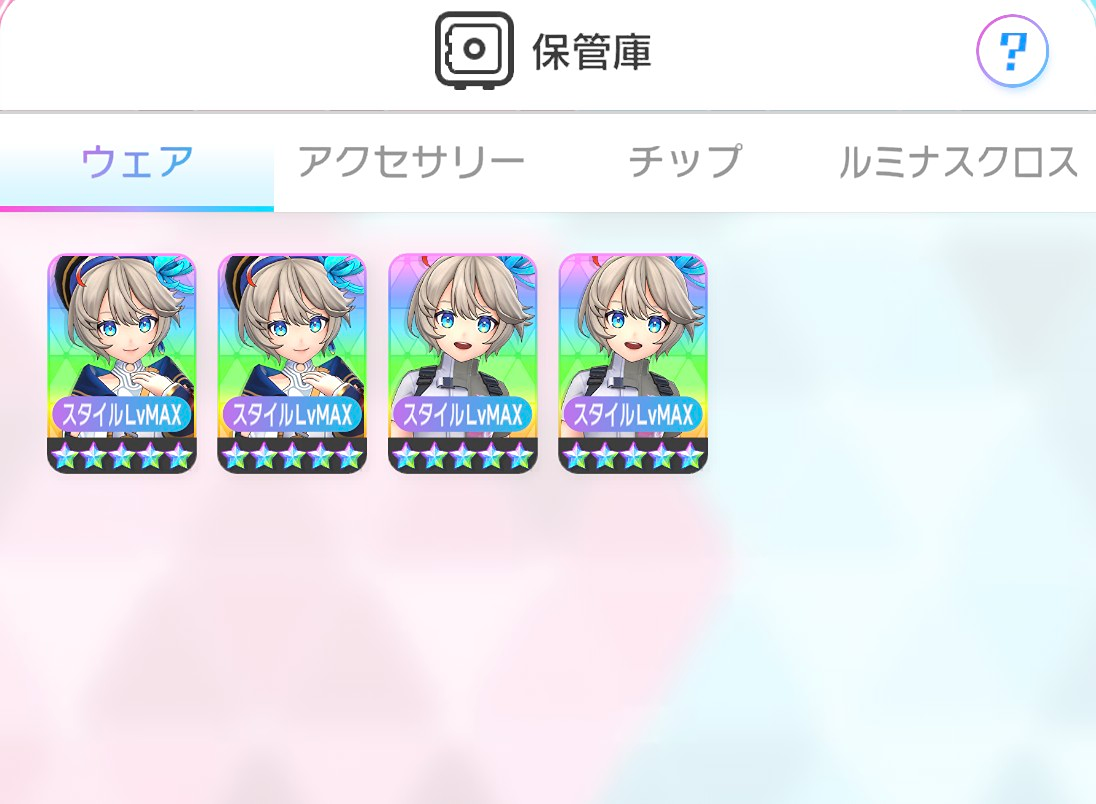Switch to the アクセサリー tab

click(411, 162)
